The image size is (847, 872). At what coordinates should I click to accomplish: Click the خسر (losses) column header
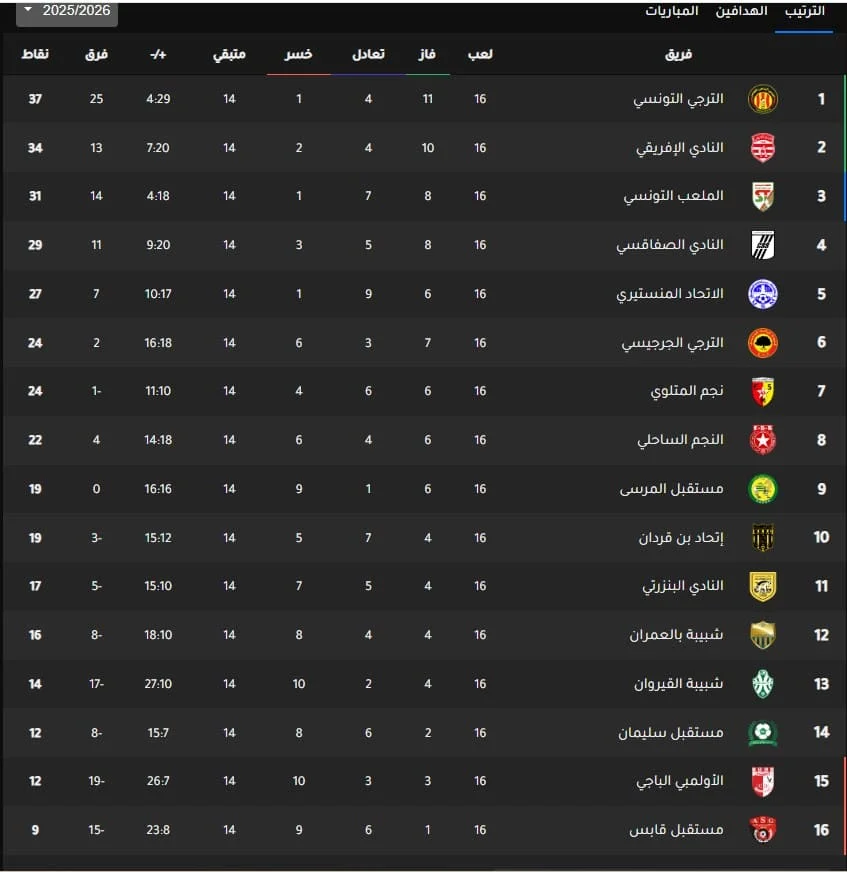pyautogui.click(x=298, y=54)
